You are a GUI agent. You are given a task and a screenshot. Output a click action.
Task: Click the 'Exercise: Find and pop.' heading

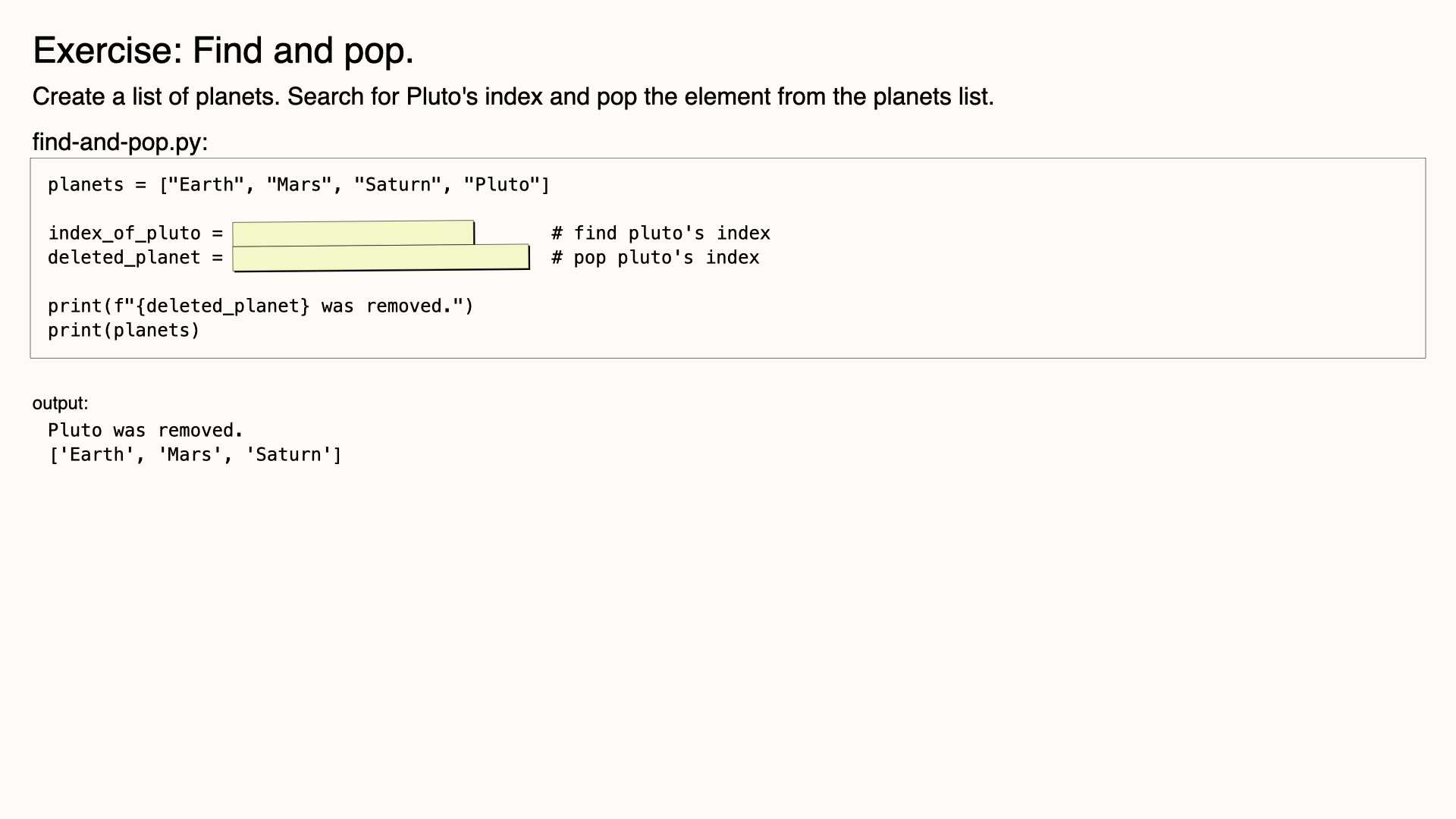click(x=223, y=51)
